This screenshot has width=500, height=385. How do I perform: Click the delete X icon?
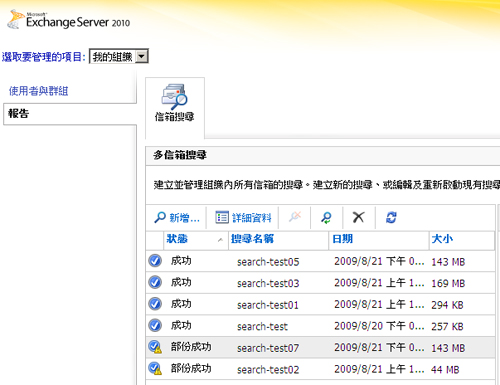(x=359, y=218)
